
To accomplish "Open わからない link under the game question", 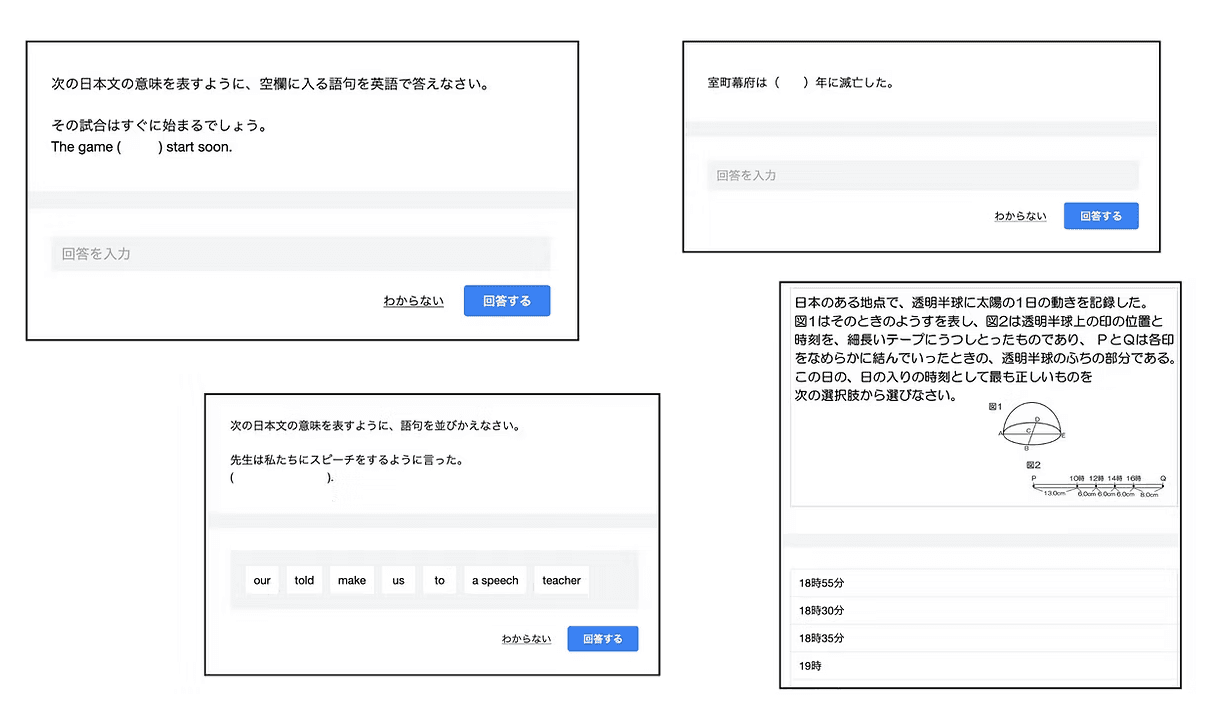I will 412,300.
